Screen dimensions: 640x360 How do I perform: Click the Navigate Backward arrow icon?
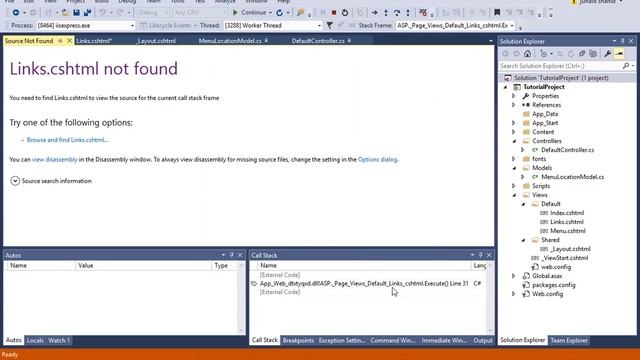(16, 13)
